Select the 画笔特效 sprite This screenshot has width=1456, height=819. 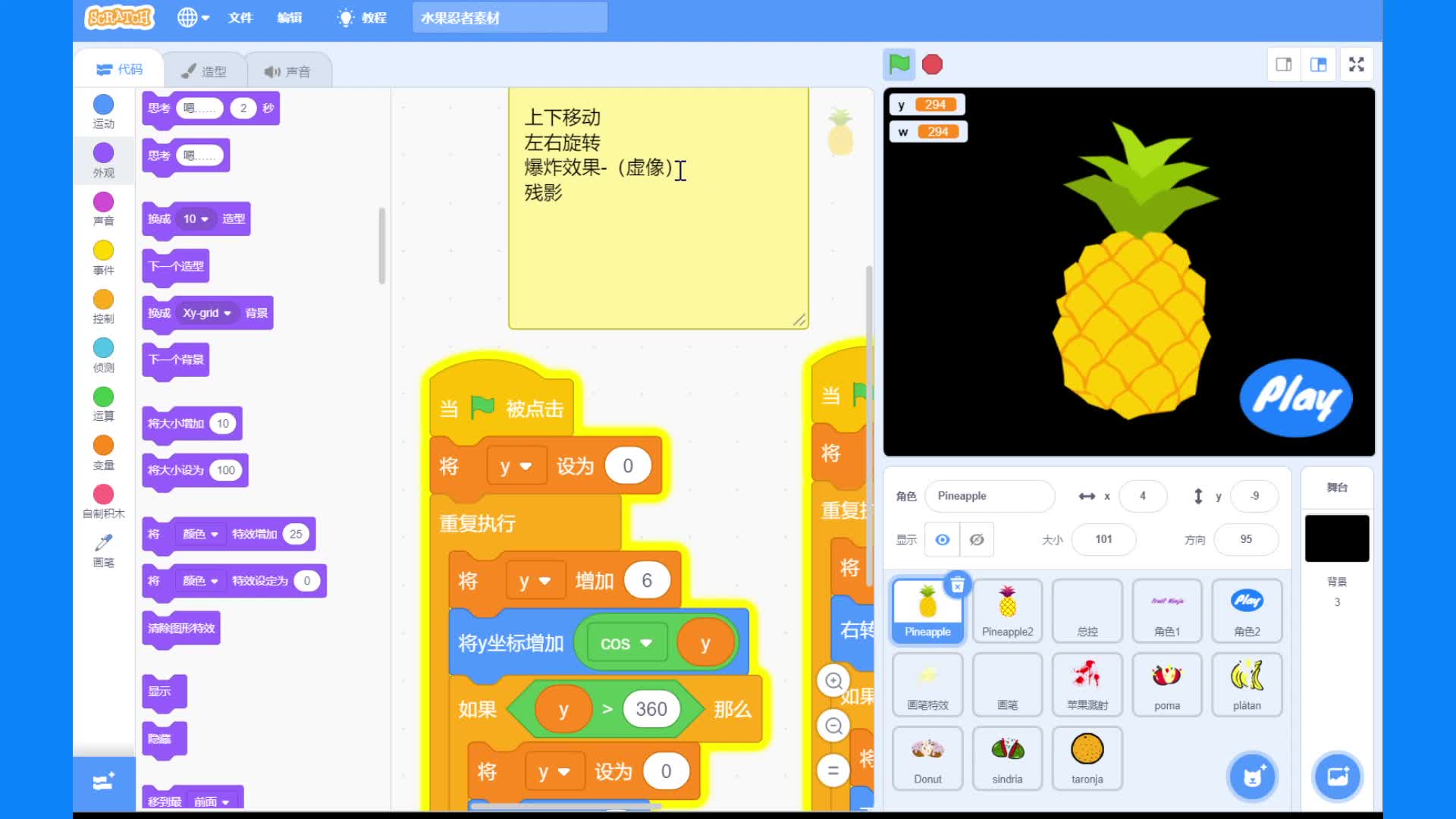click(927, 685)
